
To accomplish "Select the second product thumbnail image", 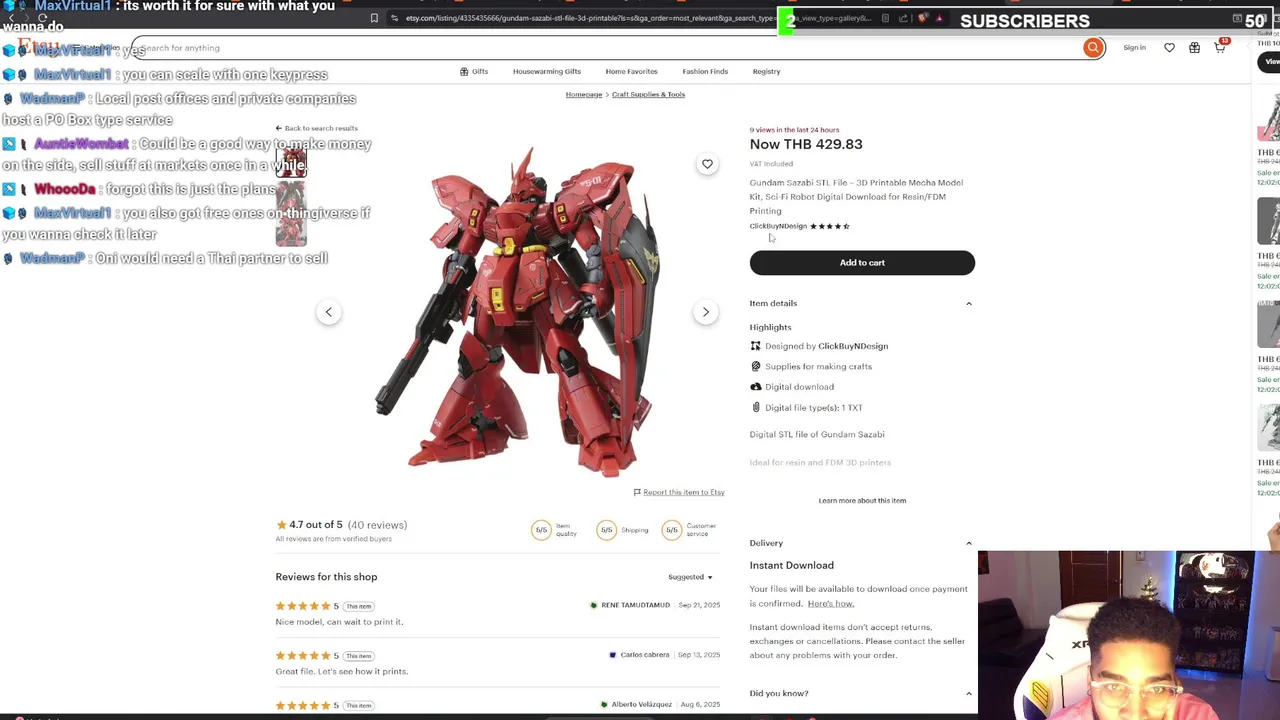I will click(291, 197).
